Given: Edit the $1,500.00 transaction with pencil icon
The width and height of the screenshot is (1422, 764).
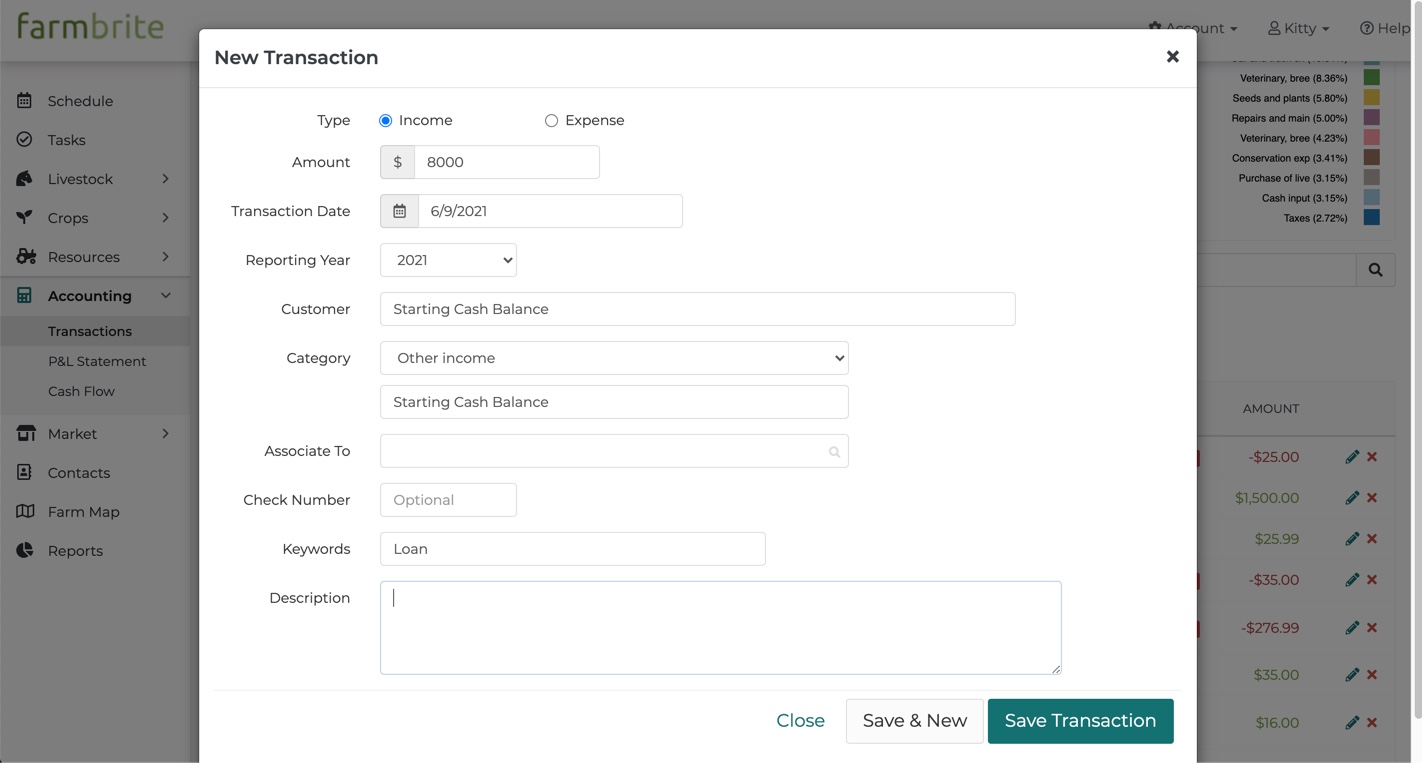Looking at the screenshot, I should click(x=1352, y=498).
